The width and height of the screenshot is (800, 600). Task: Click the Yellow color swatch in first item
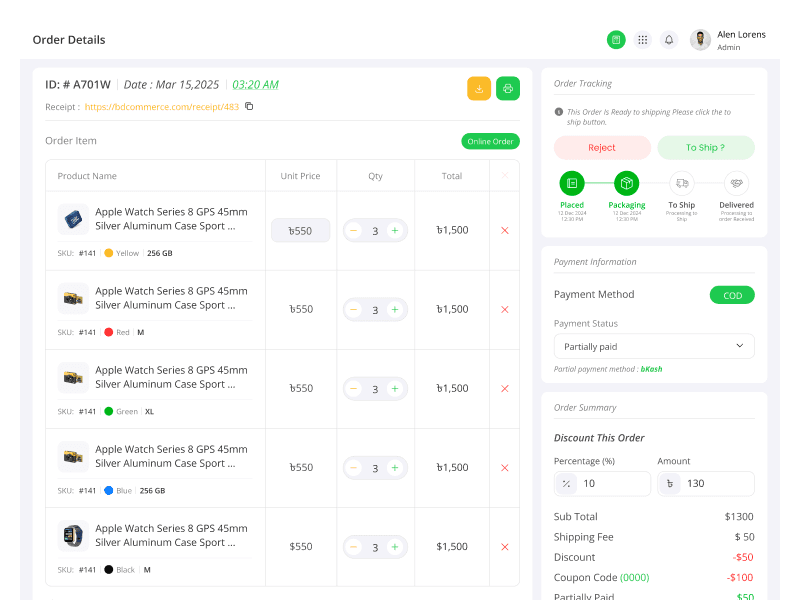click(x=109, y=253)
